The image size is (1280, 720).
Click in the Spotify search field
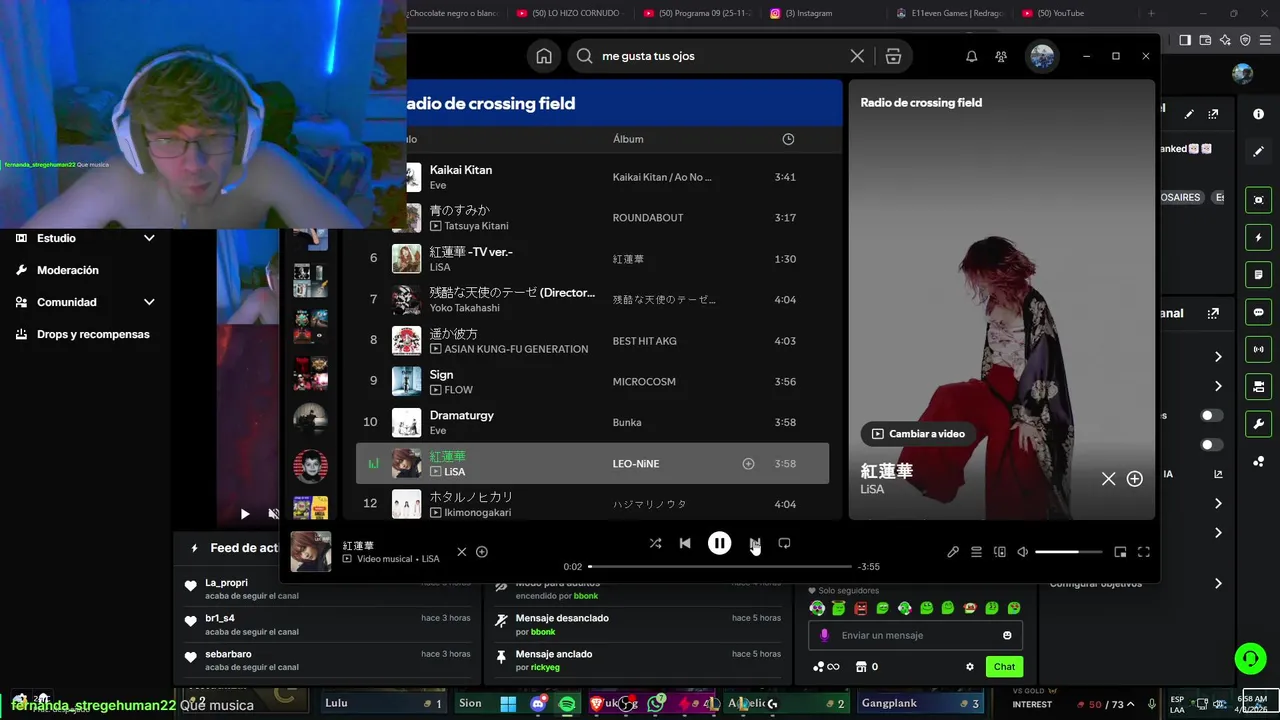[x=718, y=56]
